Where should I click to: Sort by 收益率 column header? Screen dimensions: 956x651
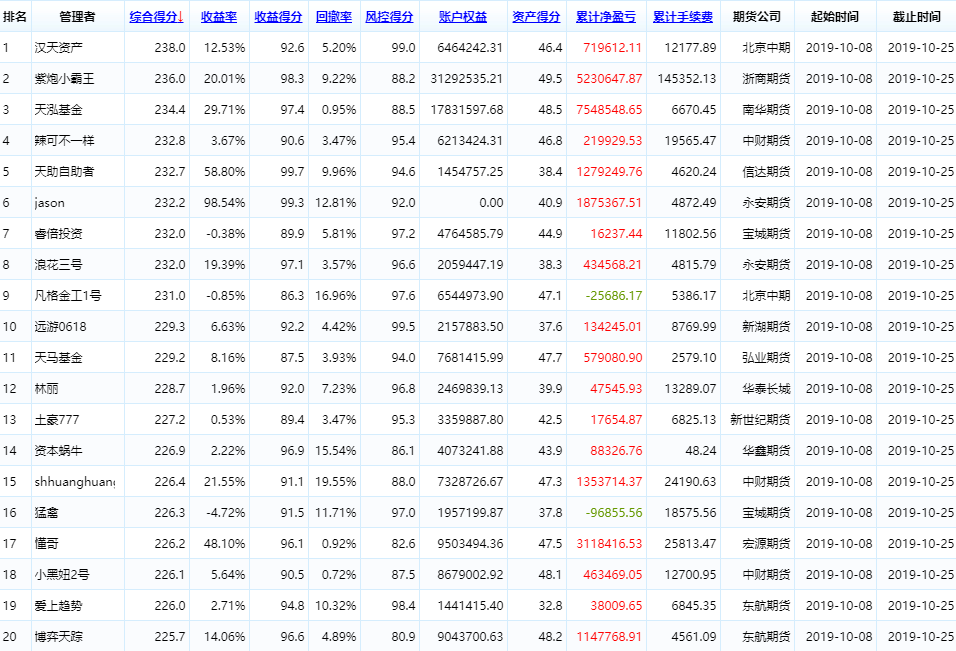pyautogui.click(x=219, y=17)
